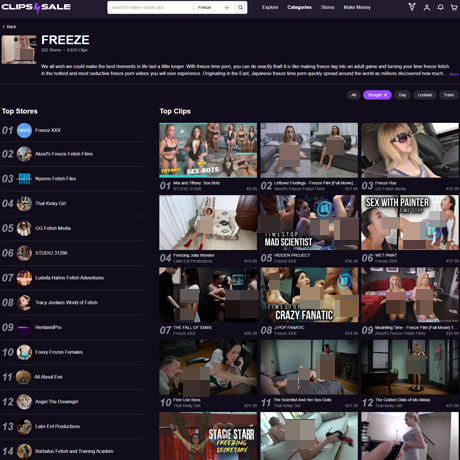Viewport: 460px width, 460px height.
Task: Open the Stacie Starr Freezing Secretary thumbnail
Action: click(208, 436)
